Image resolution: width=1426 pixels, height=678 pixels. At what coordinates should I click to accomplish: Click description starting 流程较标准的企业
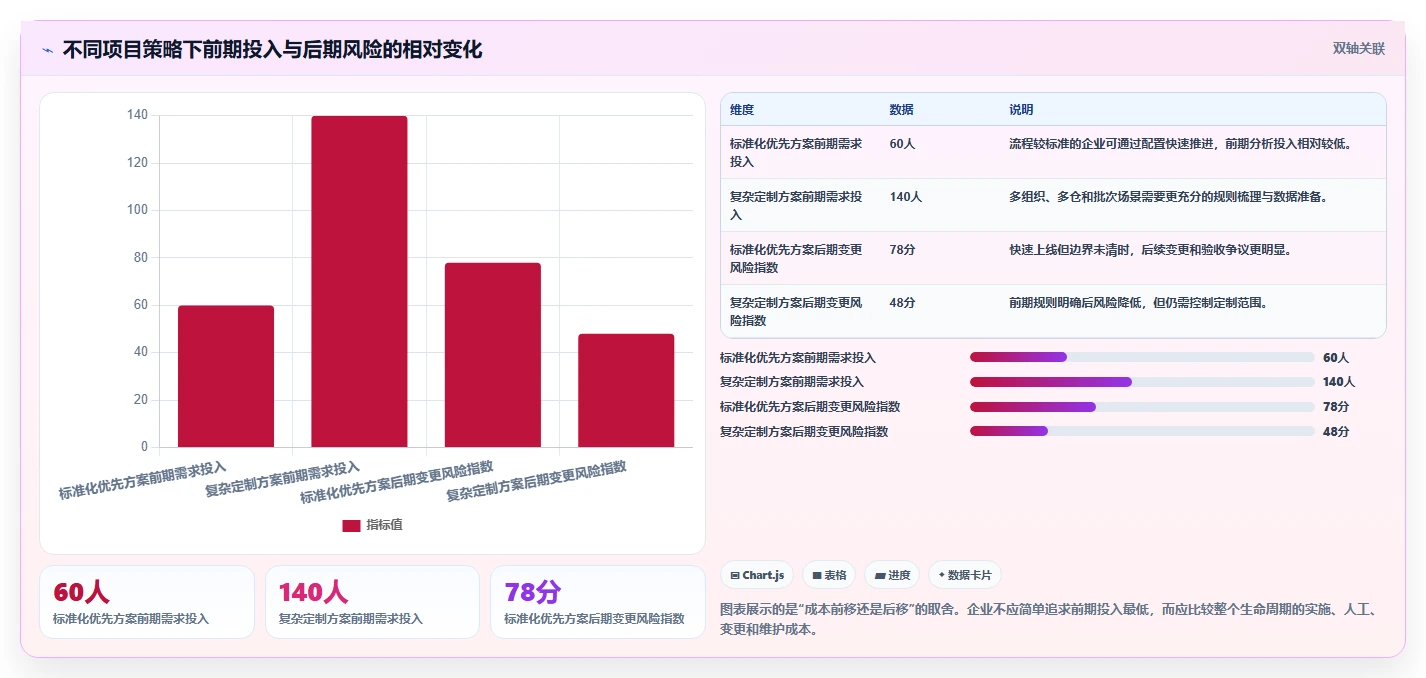tap(1182, 144)
